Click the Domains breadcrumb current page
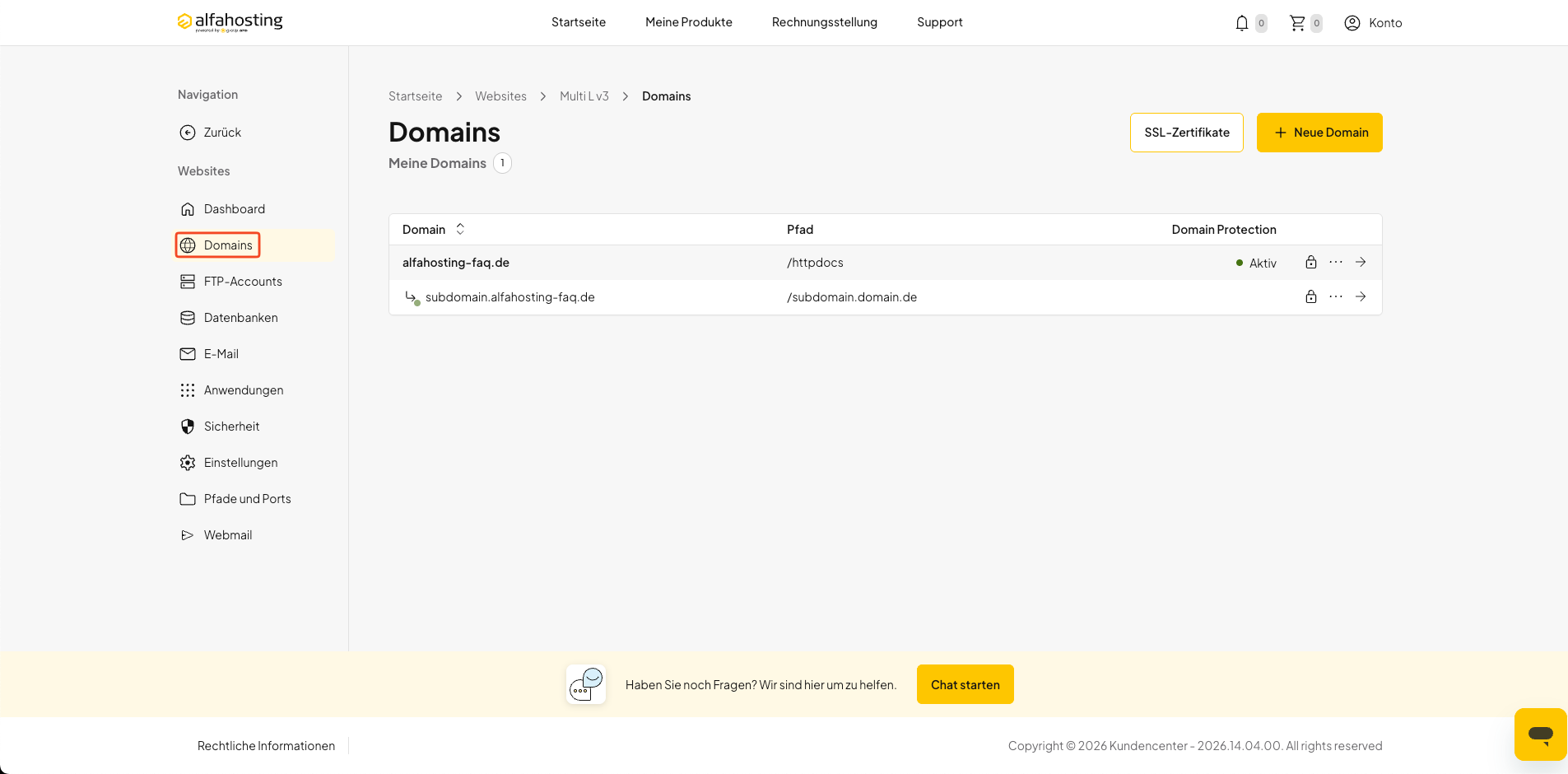Viewport: 1568px width, 774px height. pyautogui.click(x=667, y=96)
